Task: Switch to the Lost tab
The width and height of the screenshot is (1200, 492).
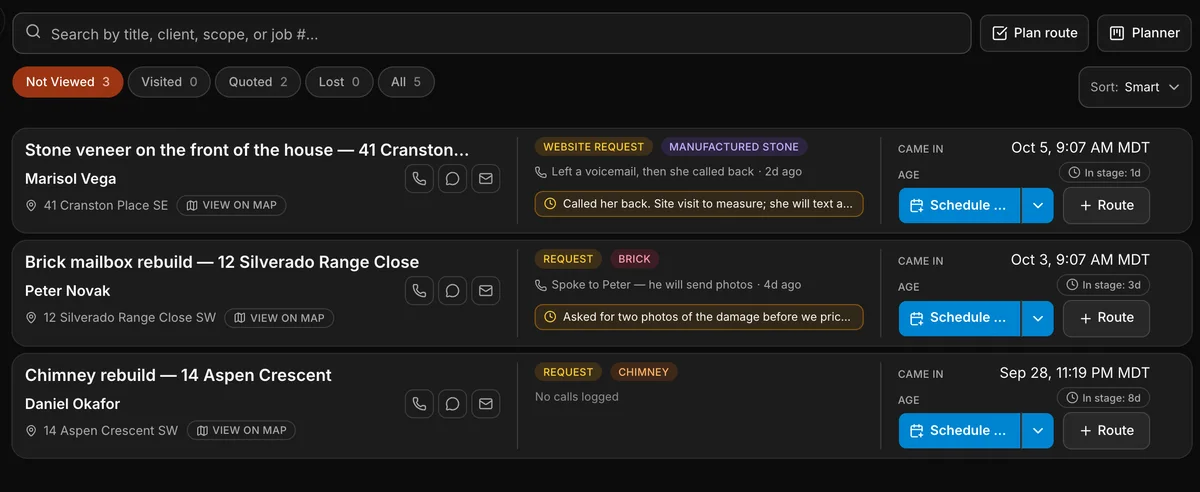Action: (x=339, y=82)
